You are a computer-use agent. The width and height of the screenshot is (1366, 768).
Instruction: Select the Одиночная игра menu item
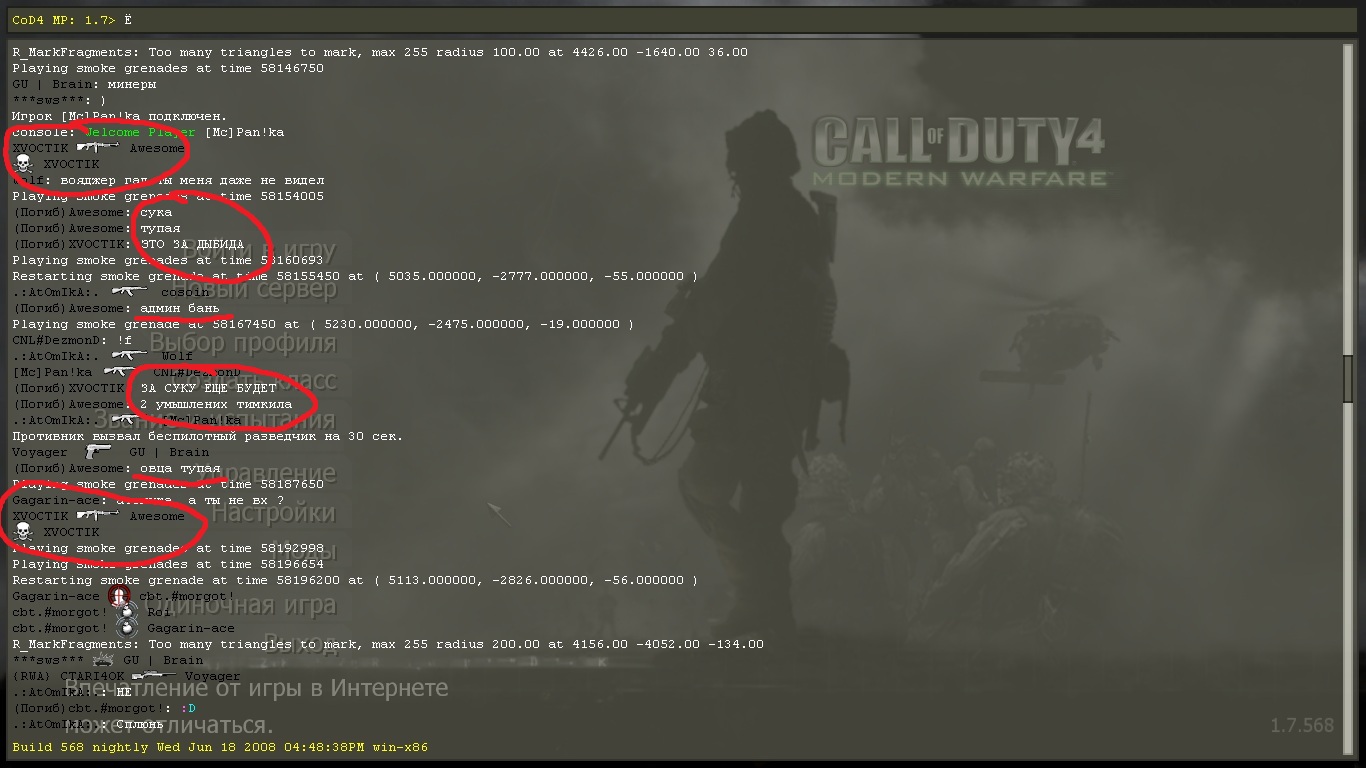tap(244, 605)
